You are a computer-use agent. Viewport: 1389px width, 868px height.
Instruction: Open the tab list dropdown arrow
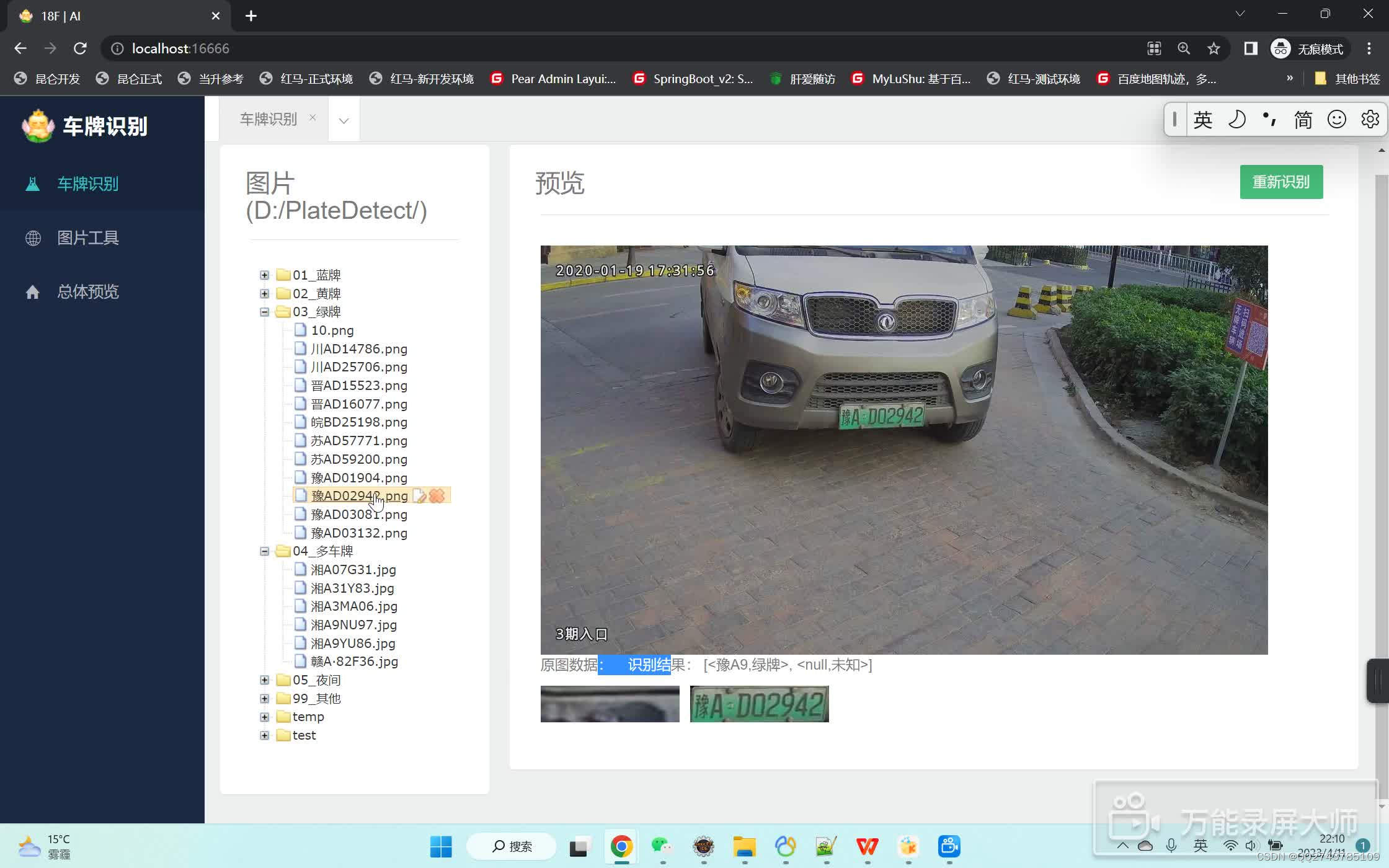pos(344,121)
